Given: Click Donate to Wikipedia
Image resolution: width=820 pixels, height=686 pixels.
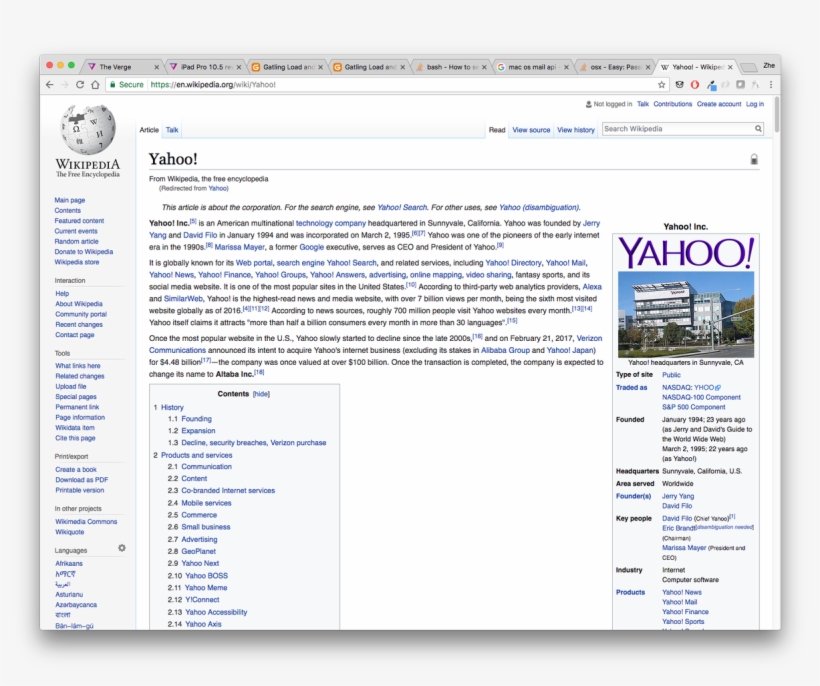Looking at the screenshot, I should click(x=84, y=251).
